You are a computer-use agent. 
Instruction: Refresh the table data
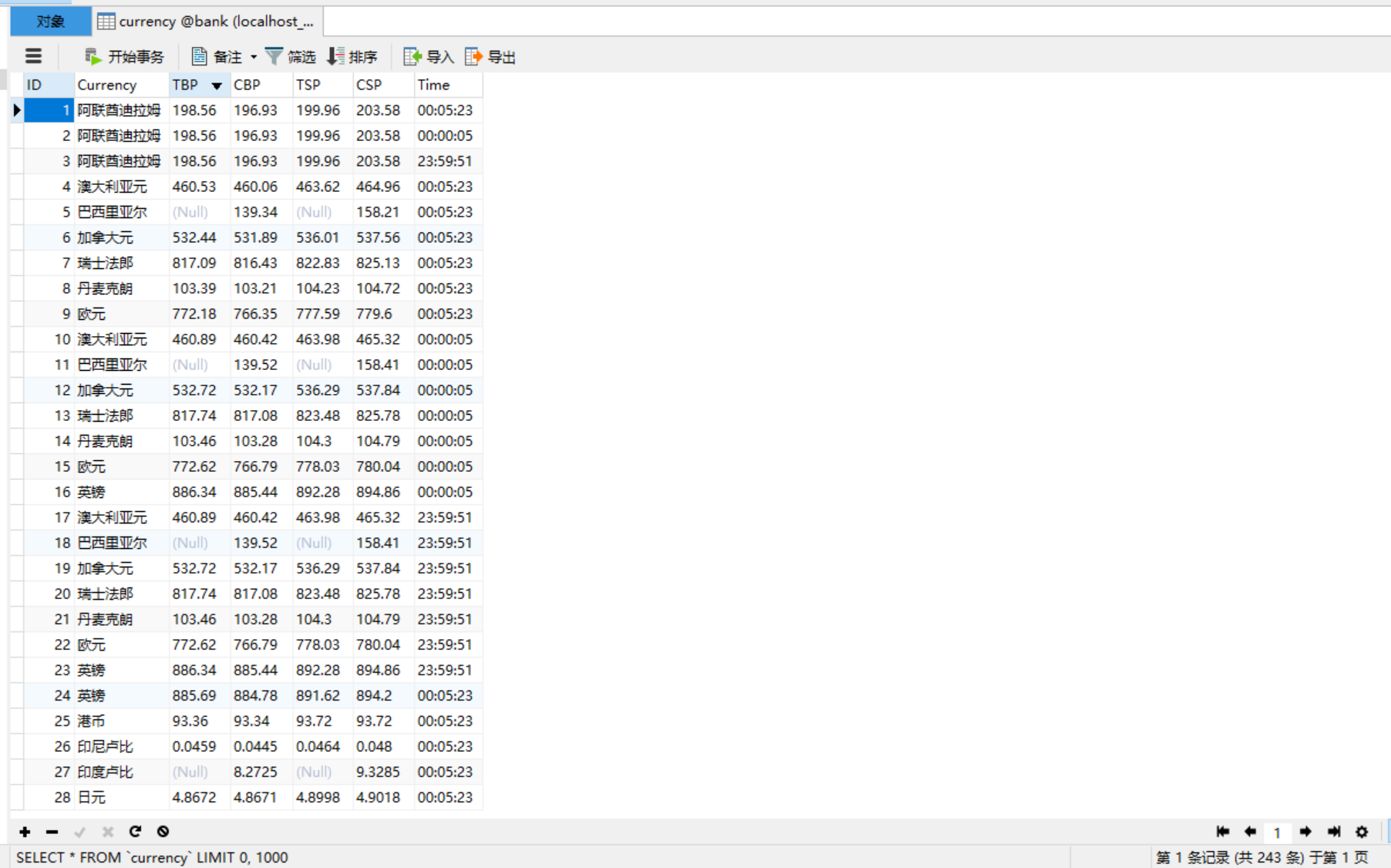click(135, 831)
